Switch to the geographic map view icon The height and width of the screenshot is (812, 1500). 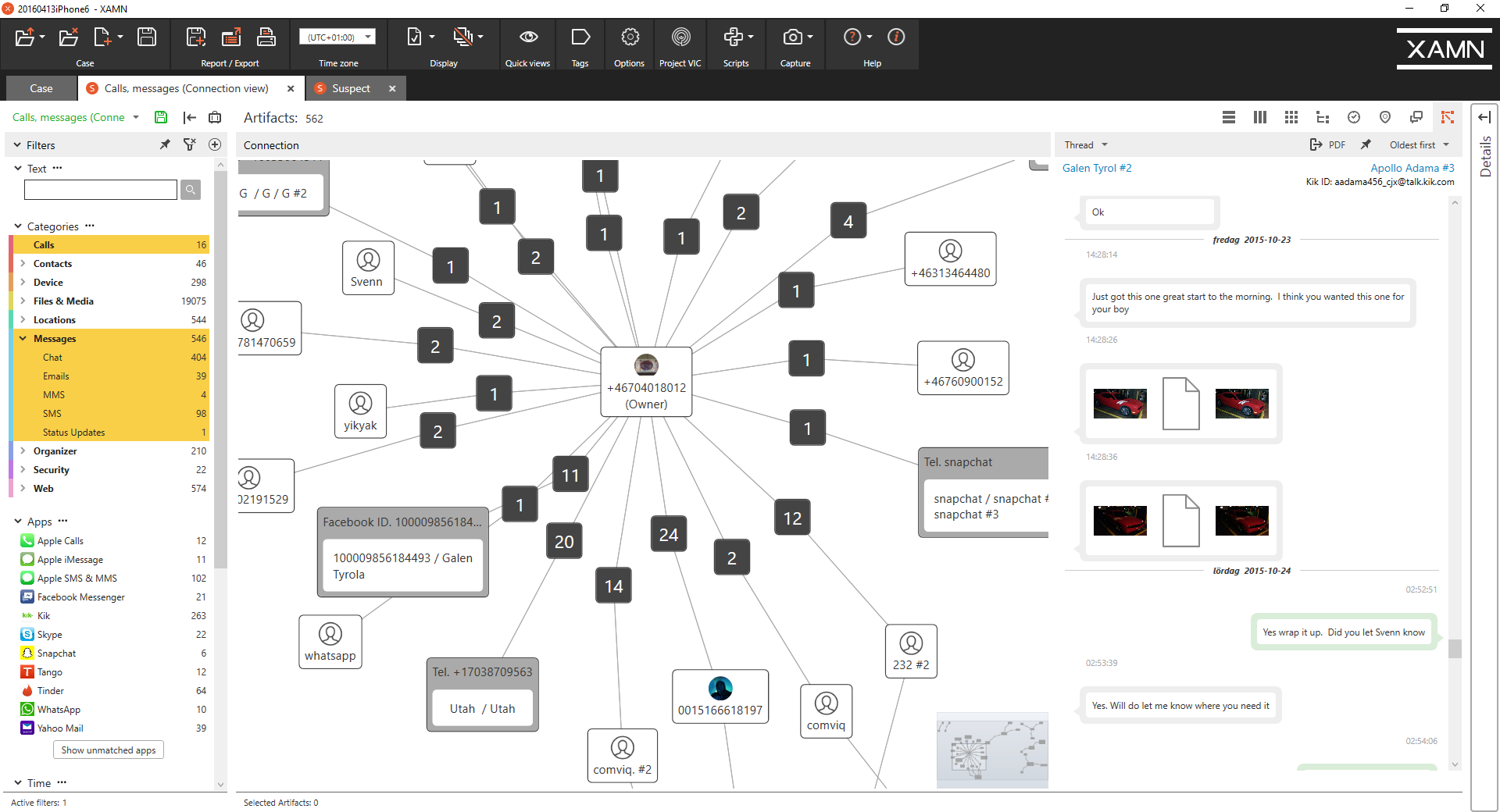point(1385,117)
